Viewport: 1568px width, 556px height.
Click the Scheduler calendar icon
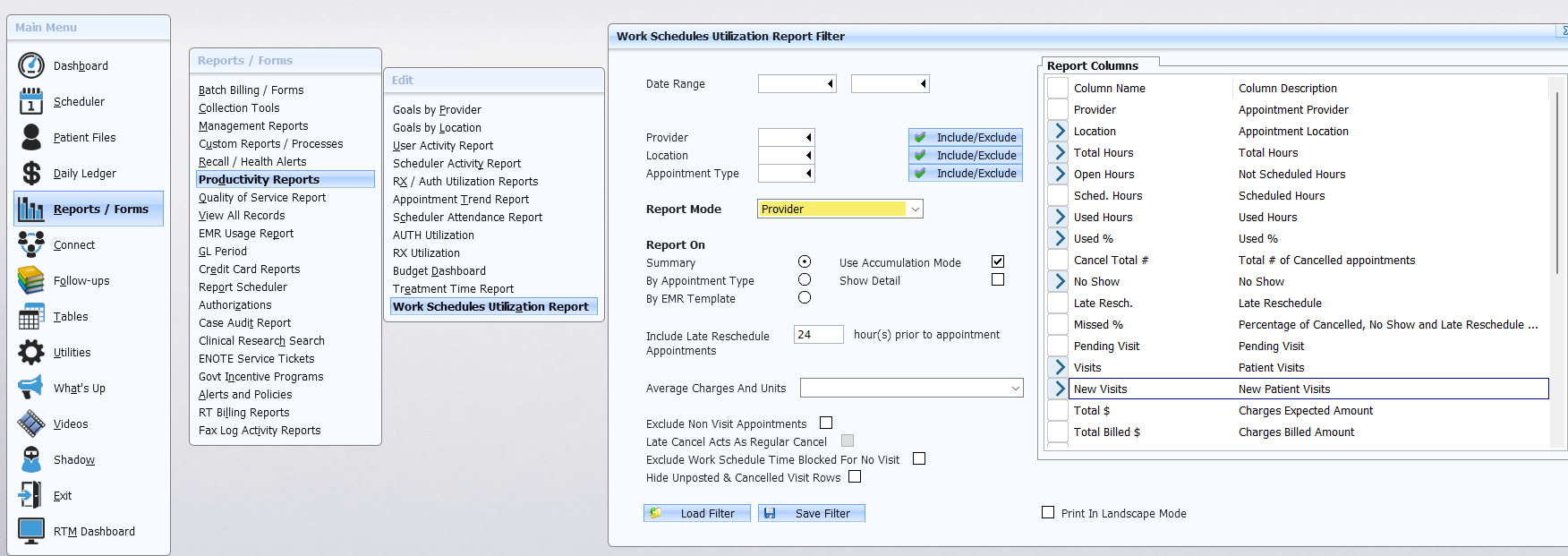(x=31, y=101)
